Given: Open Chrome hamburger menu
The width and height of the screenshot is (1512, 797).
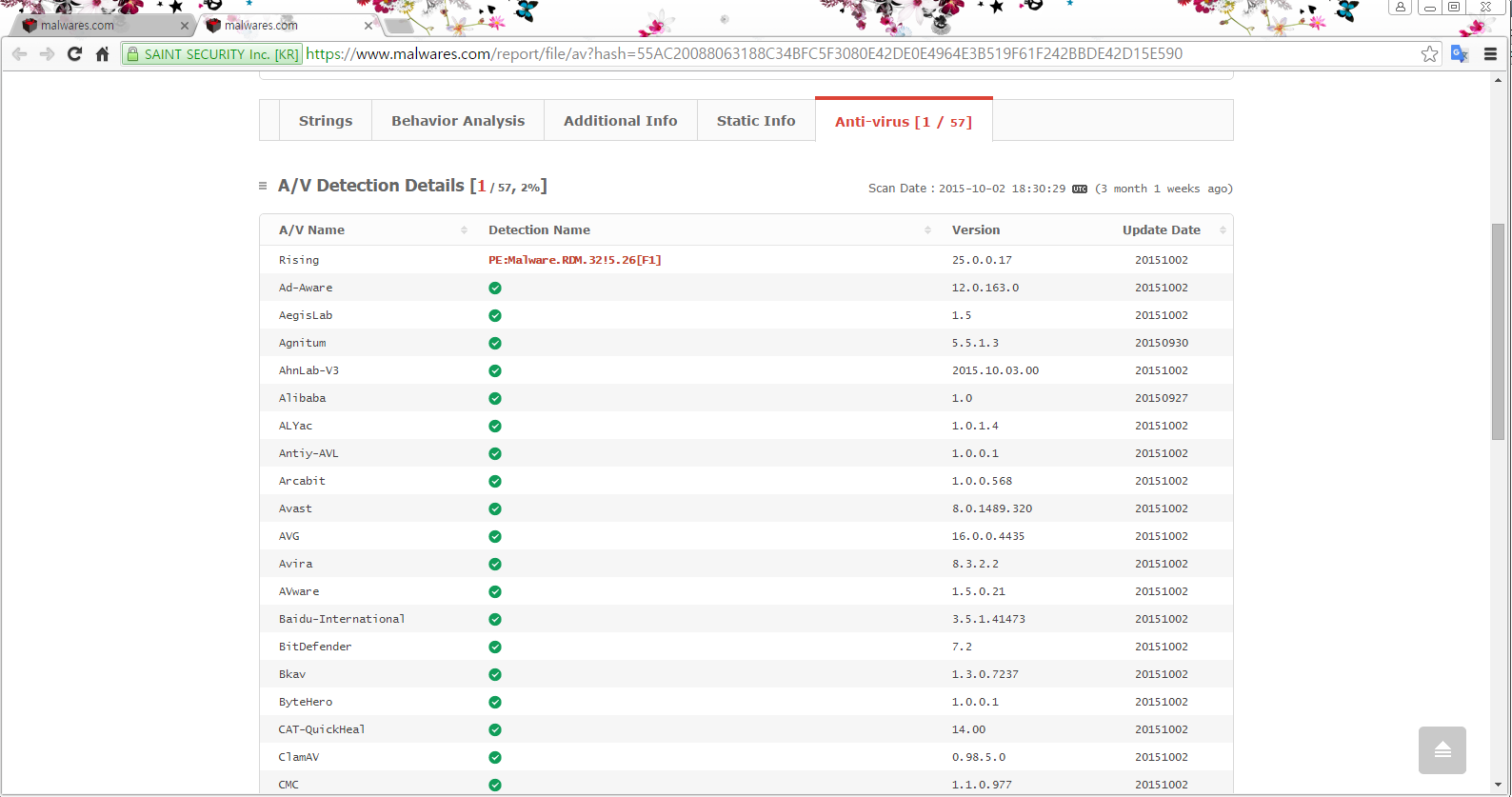Looking at the screenshot, I should click(1490, 54).
